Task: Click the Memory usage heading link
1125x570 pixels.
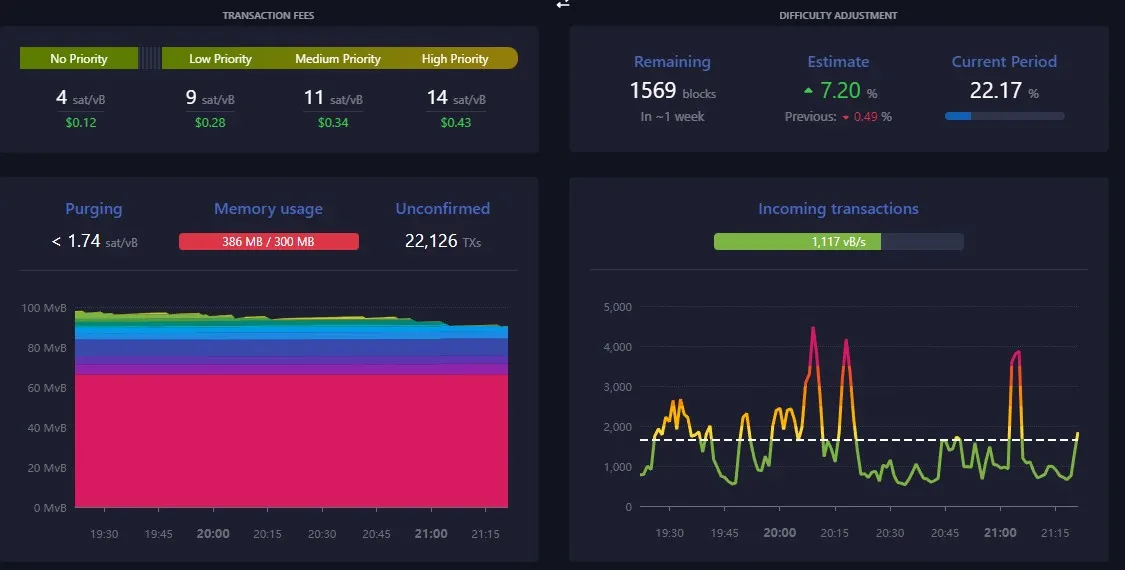Action: pos(268,209)
